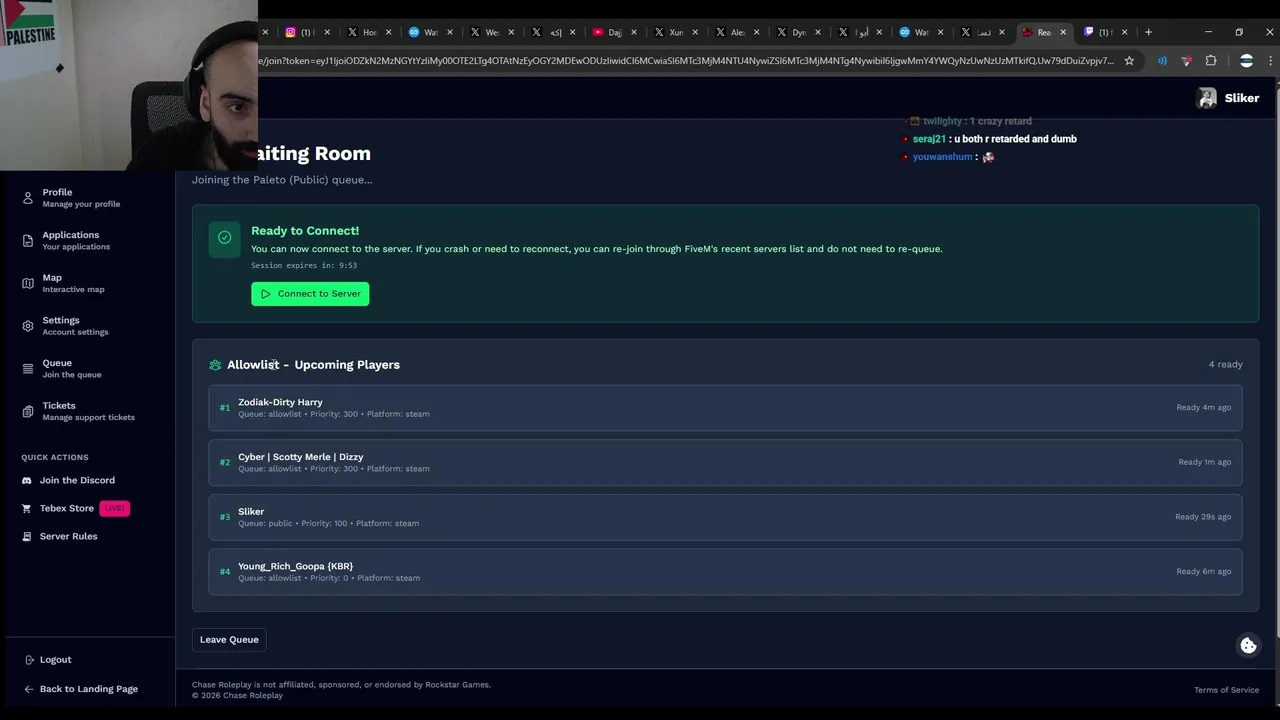Image resolution: width=1280 pixels, height=720 pixels.
Task: Click 'Ready 4m ago' status text
Action: pyautogui.click(x=1203, y=408)
